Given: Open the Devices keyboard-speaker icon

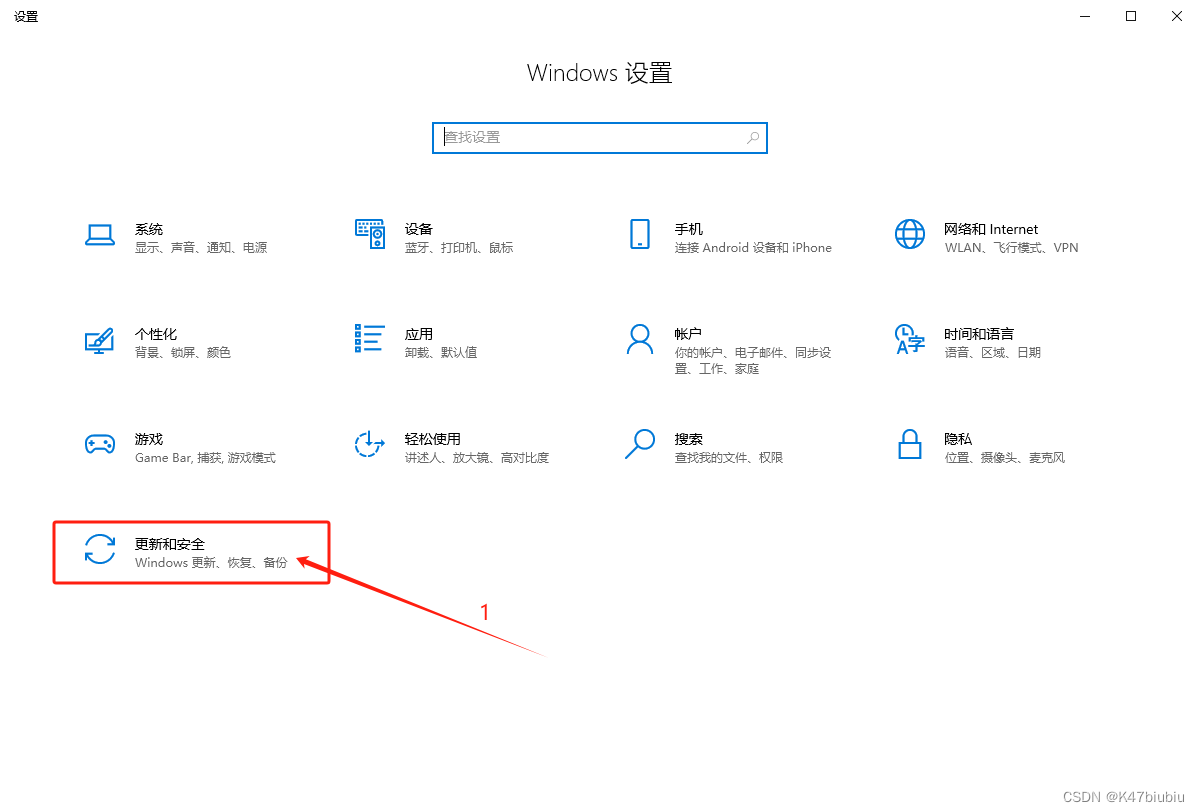Looking at the screenshot, I should click(x=370, y=235).
